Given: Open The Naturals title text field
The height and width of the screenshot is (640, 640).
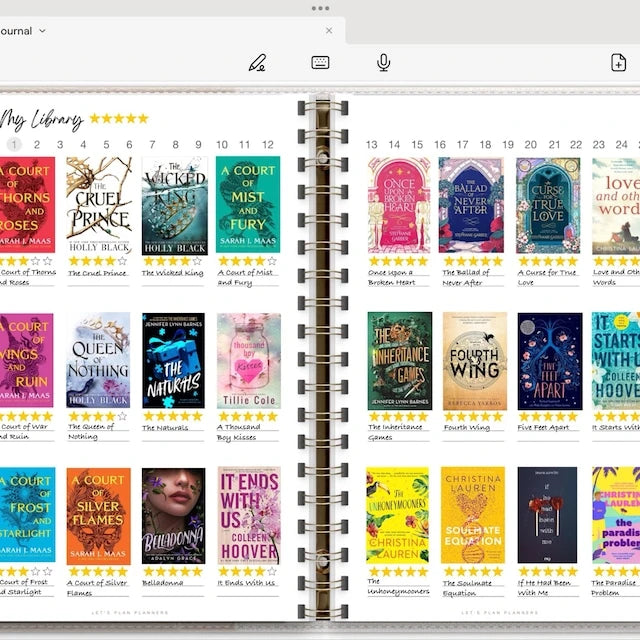Looking at the screenshot, I should [x=165, y=428].
